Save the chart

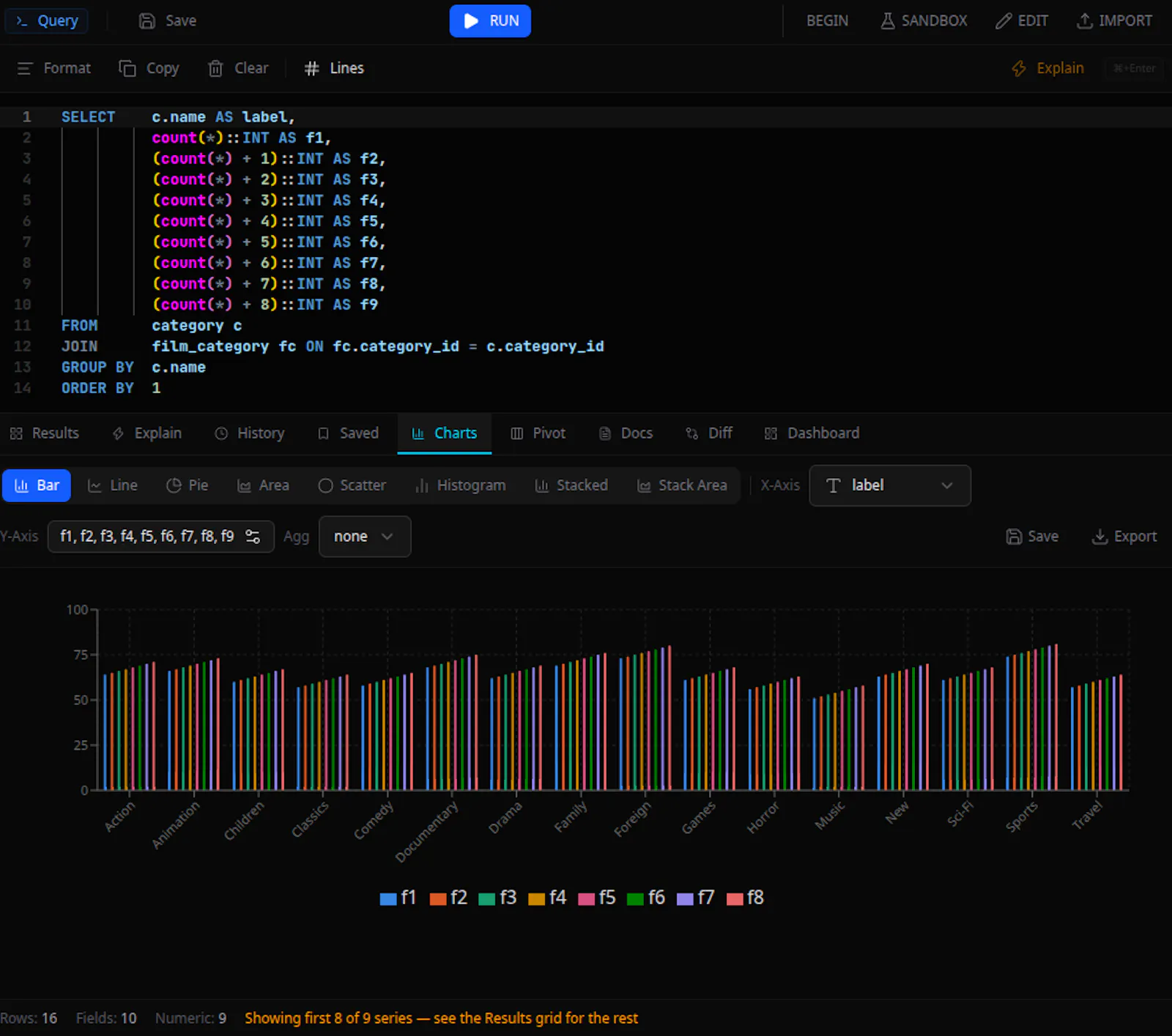[x=1032, y=537]
